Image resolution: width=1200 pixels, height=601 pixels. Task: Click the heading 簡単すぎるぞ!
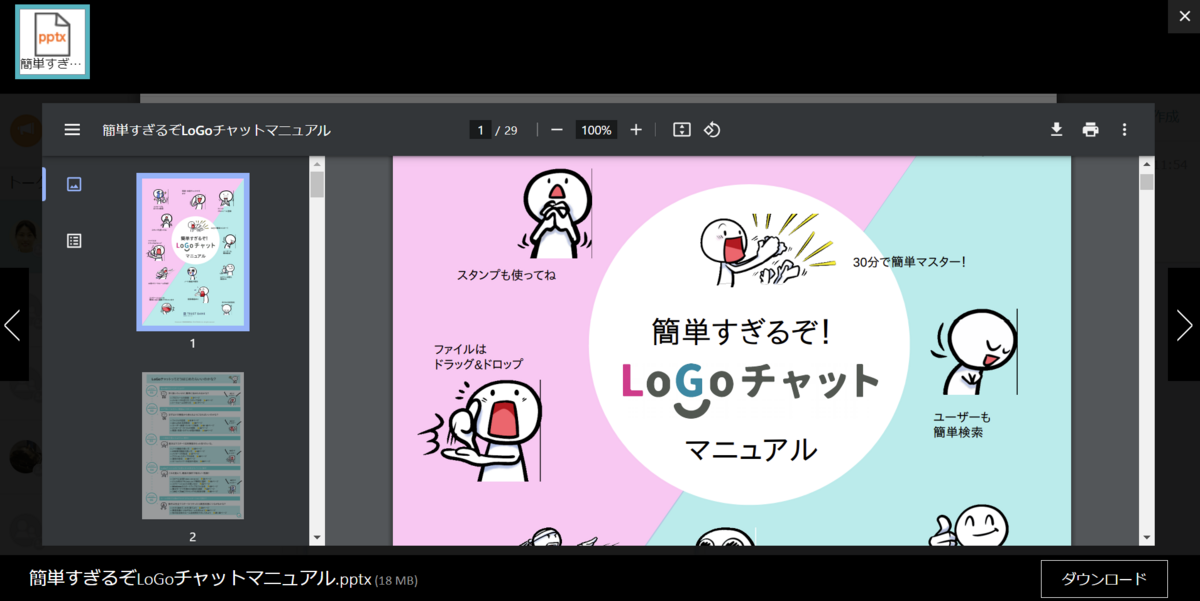click(742, 331)
